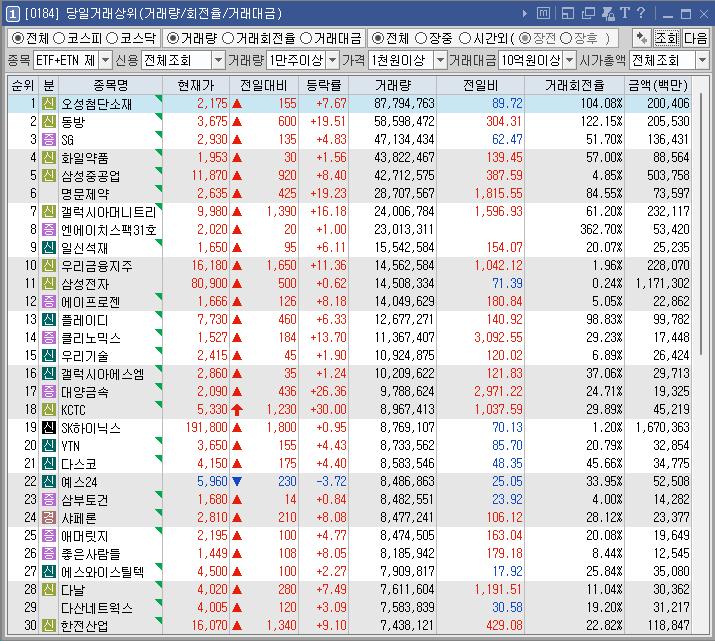
Task: Click the upper-limit arrow icon in the KCTC row
Action: pos(237,410)
